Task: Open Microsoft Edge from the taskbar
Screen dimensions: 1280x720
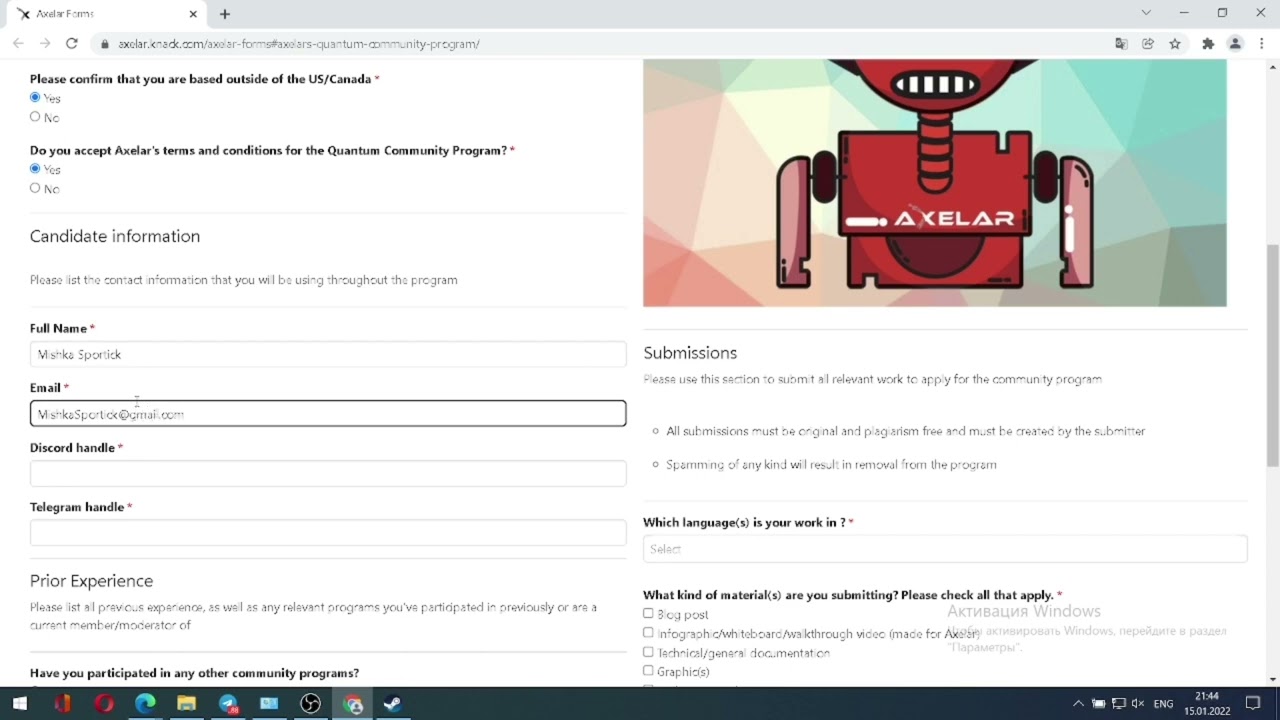Action: tap(145, 703)
